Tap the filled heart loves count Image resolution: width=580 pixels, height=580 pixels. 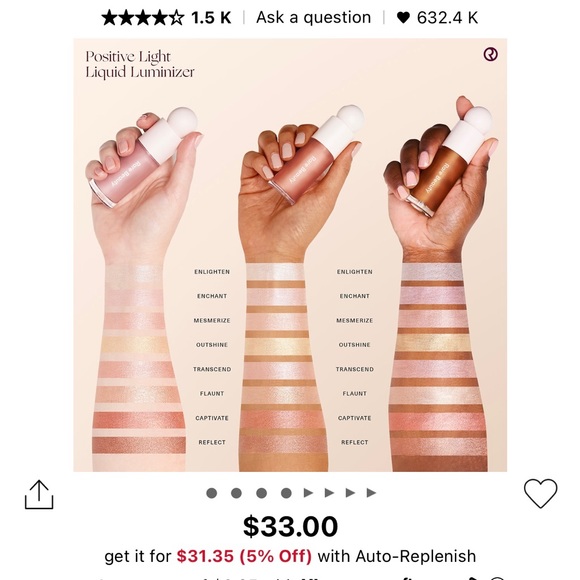(403, 17)
